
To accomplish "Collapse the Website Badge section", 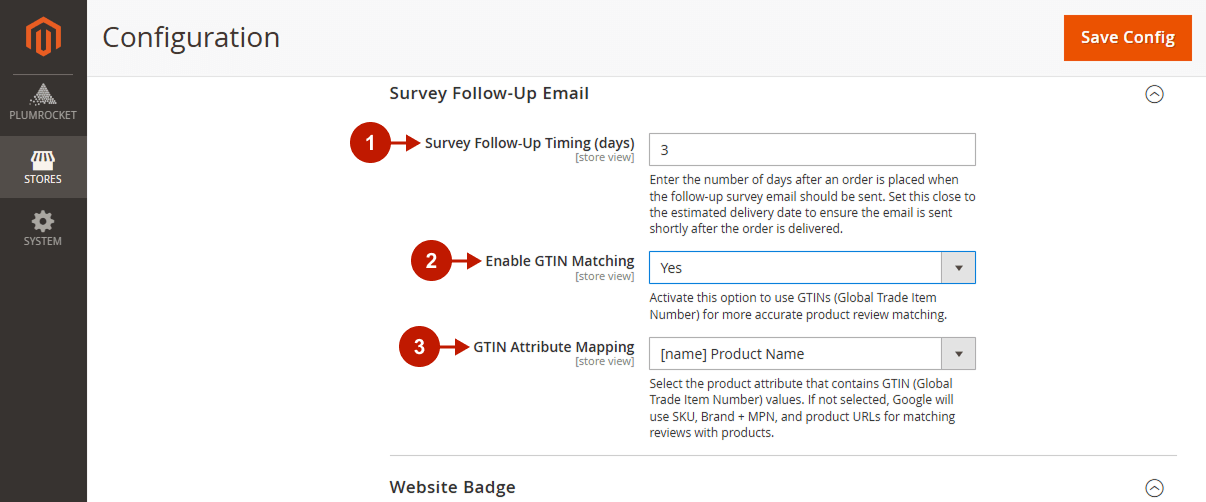I will (1154, 488).
